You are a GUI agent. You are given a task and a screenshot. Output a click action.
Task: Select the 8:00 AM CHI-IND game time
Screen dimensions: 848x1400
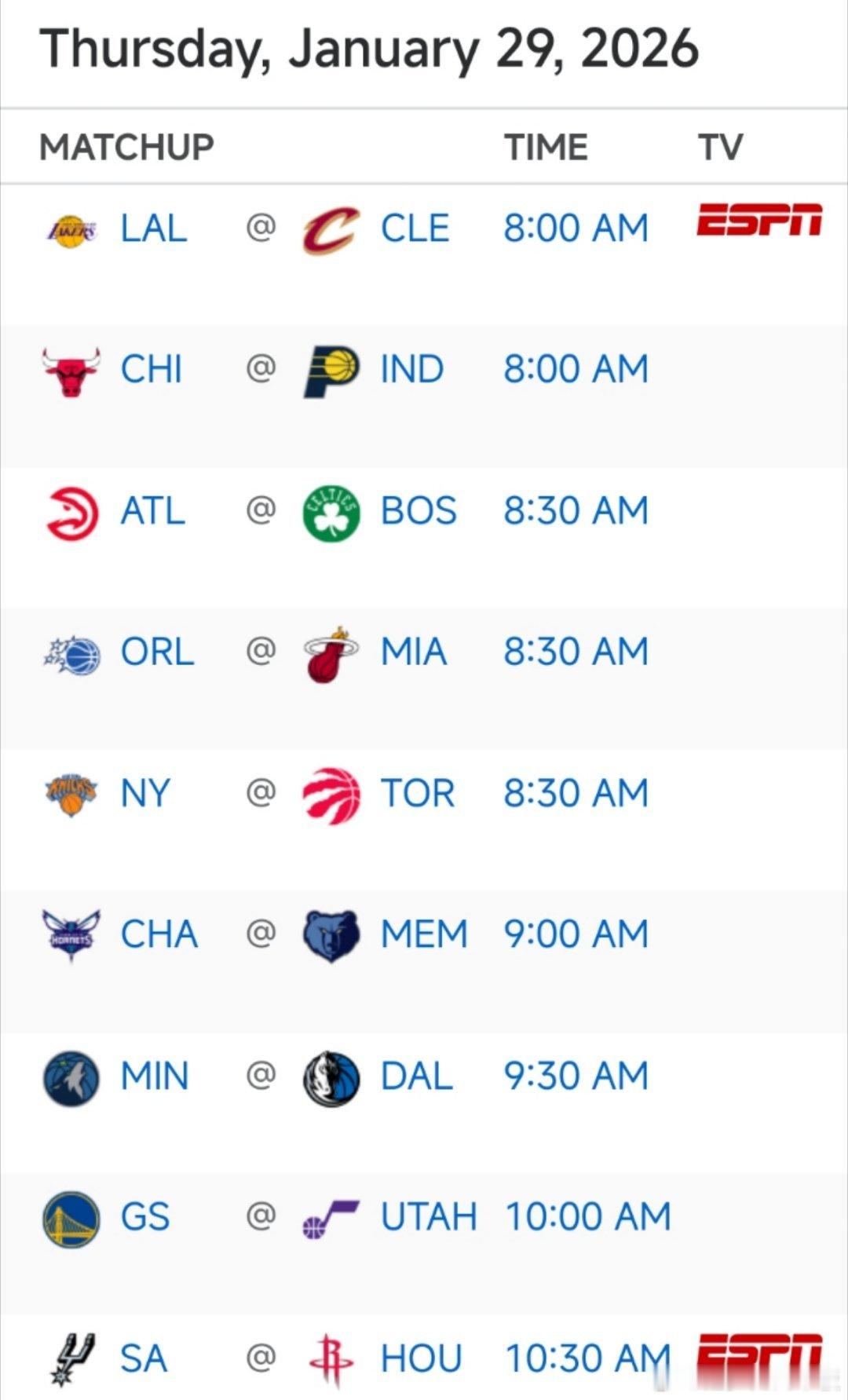pos(576,369)
